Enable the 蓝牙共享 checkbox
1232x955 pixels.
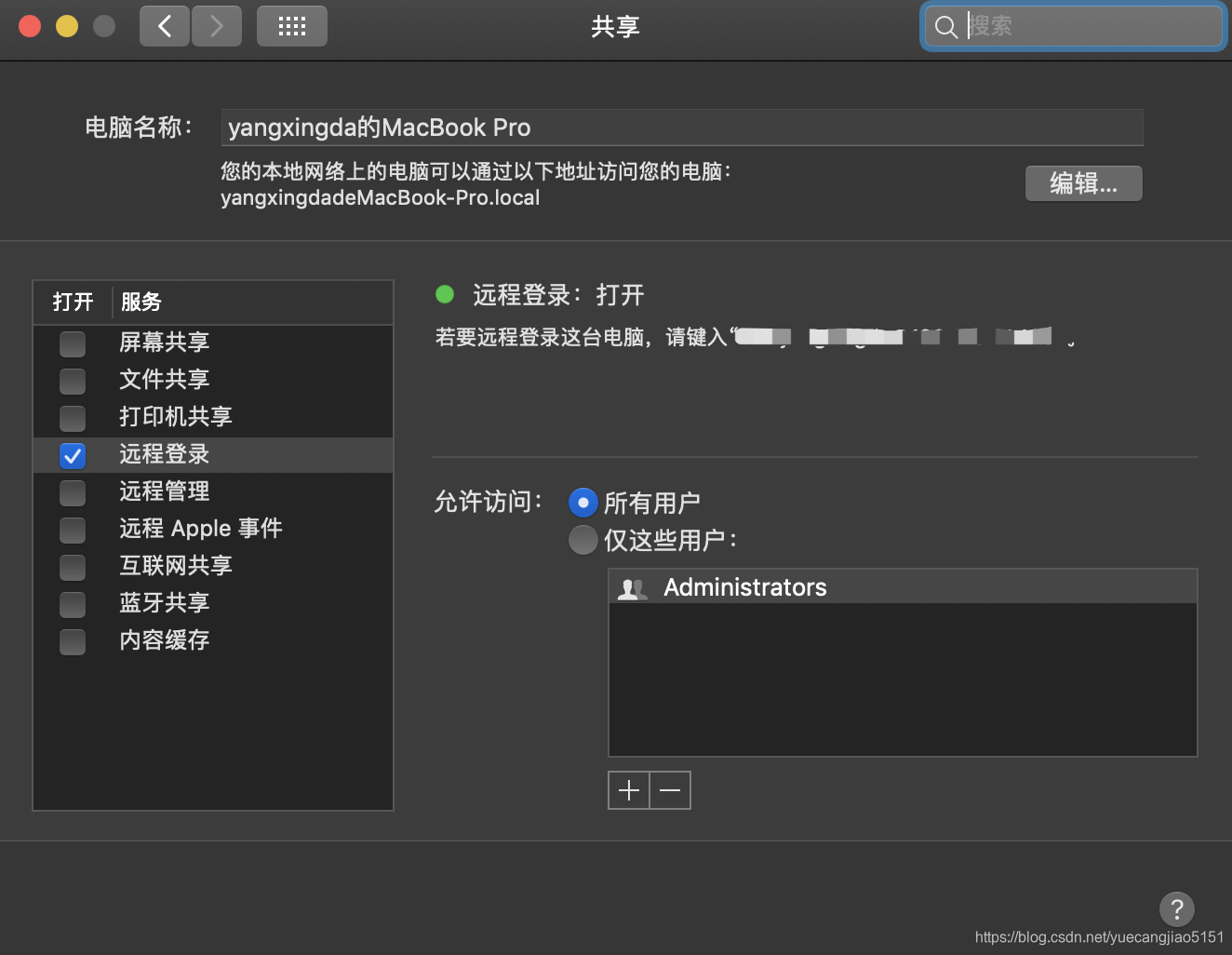(x=72, y=604)
